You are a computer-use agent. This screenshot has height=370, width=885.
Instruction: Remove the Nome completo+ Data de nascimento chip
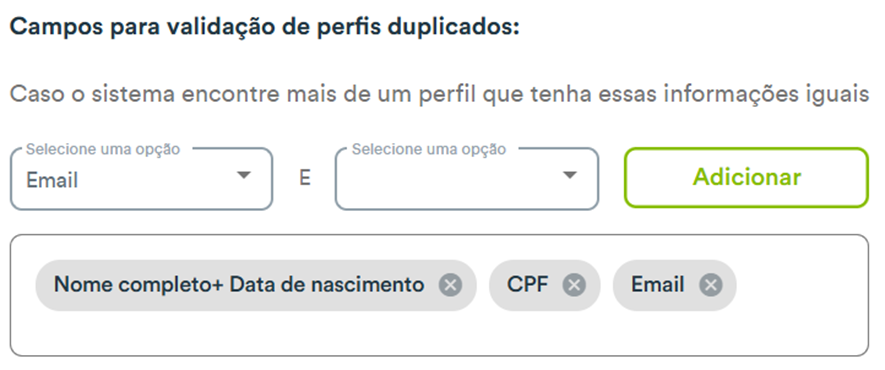click(450, 285)
